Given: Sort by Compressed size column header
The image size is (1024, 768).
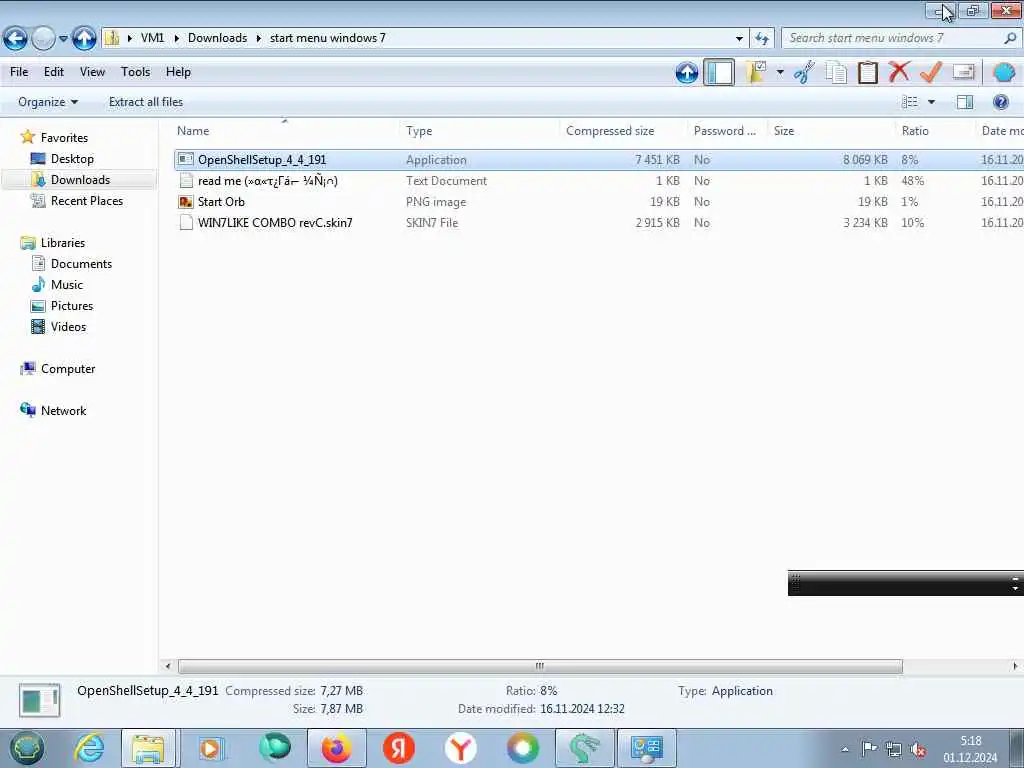Looking at the screenshot, I should pyautogui.click(x=610, y=131).
